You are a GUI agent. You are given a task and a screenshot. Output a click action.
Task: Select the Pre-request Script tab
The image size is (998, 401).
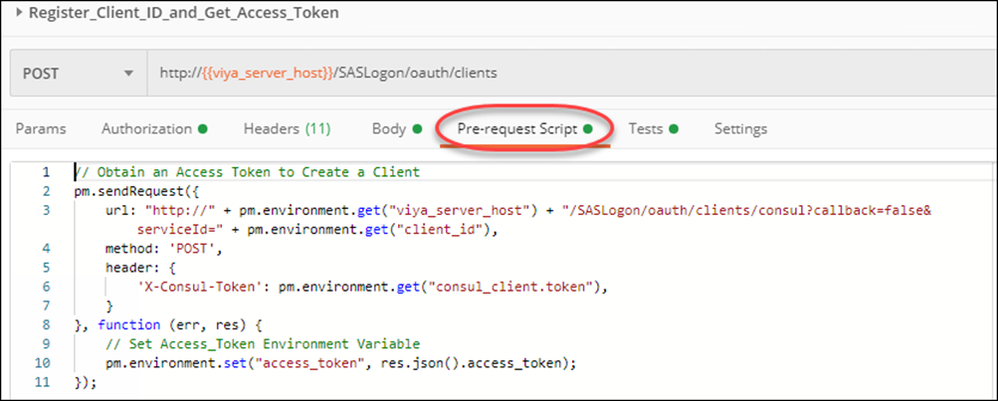pos(517,129)
